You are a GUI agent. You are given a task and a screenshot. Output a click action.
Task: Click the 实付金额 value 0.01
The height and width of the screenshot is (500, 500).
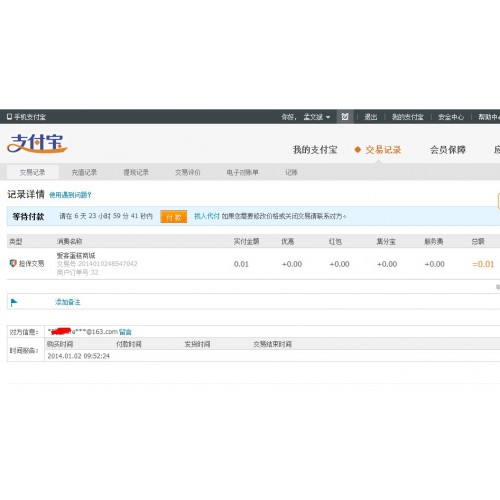pos(241,264)
